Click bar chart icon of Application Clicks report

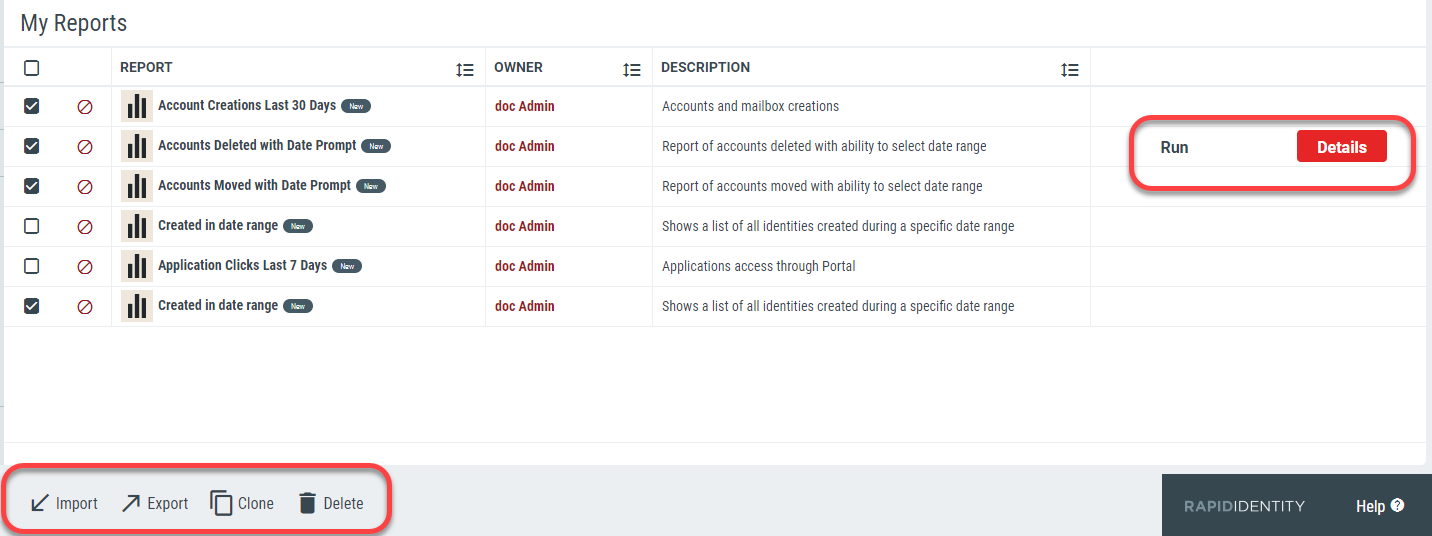tap(137, 266)
